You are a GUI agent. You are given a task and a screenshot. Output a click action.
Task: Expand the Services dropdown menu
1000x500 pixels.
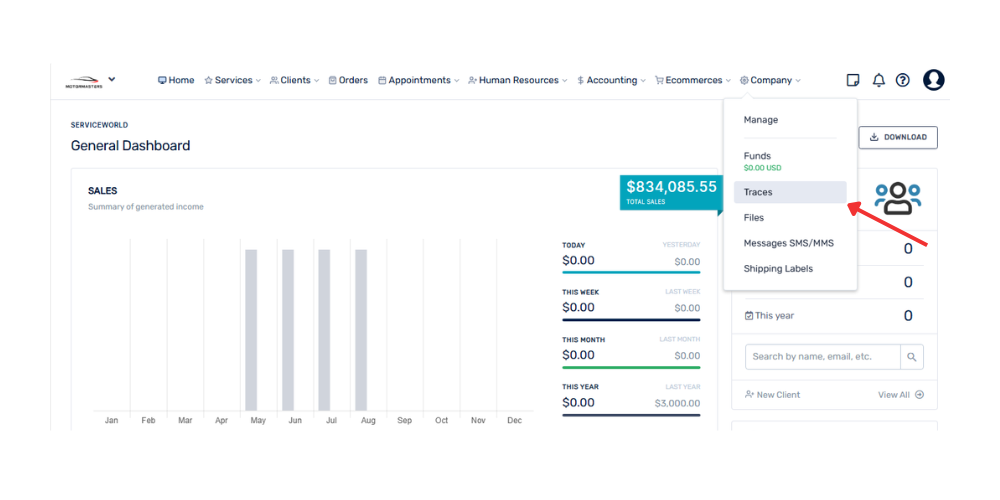coord(233,80)
